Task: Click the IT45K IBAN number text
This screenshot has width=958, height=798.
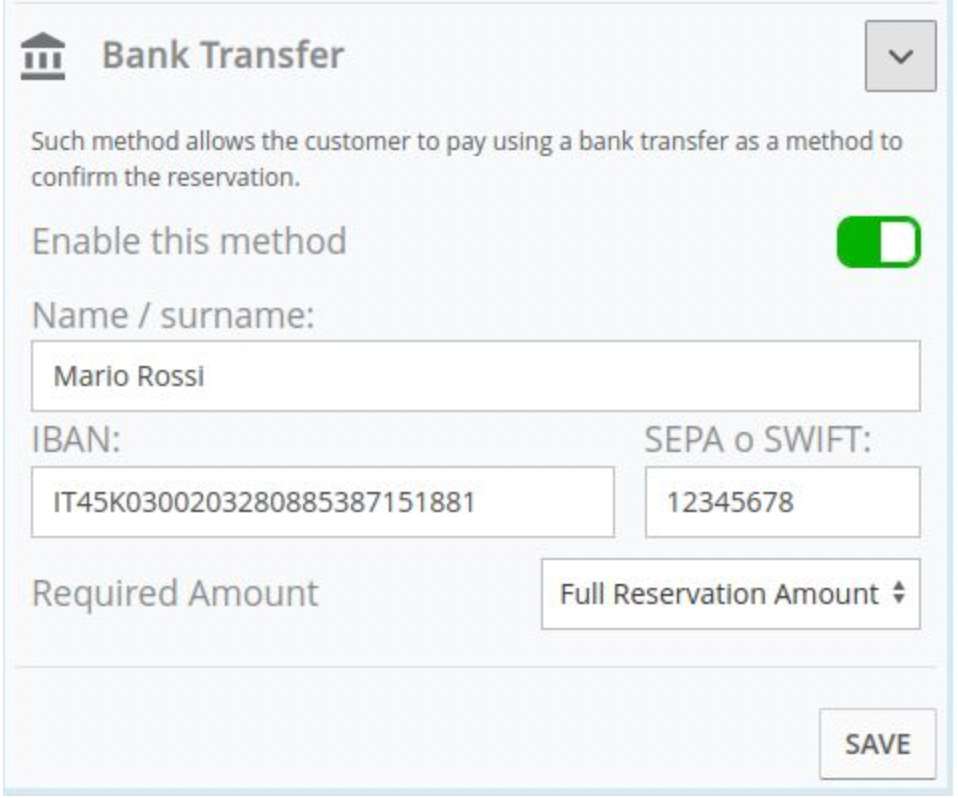Action: (x=265, y=502)
